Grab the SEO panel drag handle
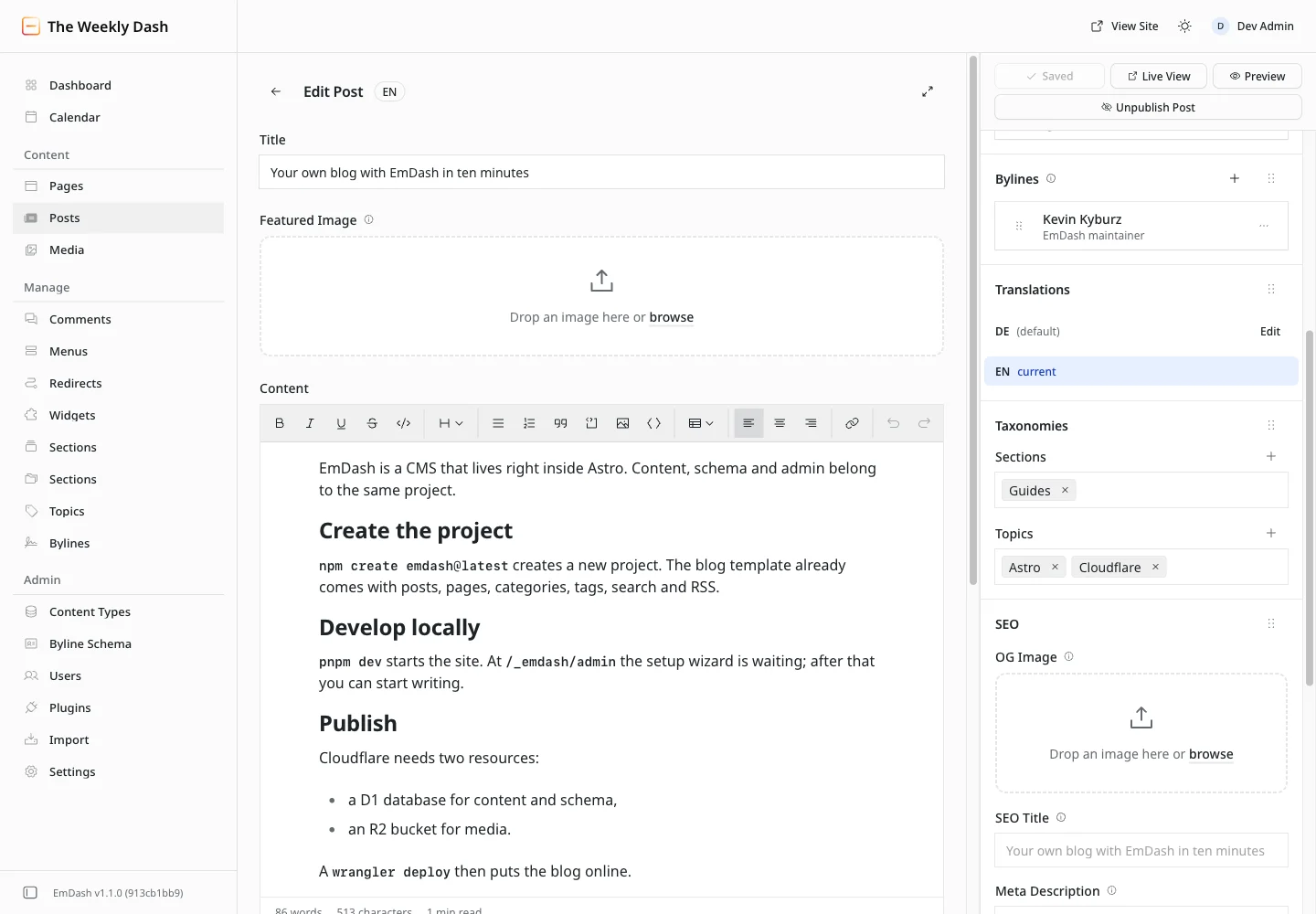This screenshot has height=914, width=1316. tap(1271, 623)
